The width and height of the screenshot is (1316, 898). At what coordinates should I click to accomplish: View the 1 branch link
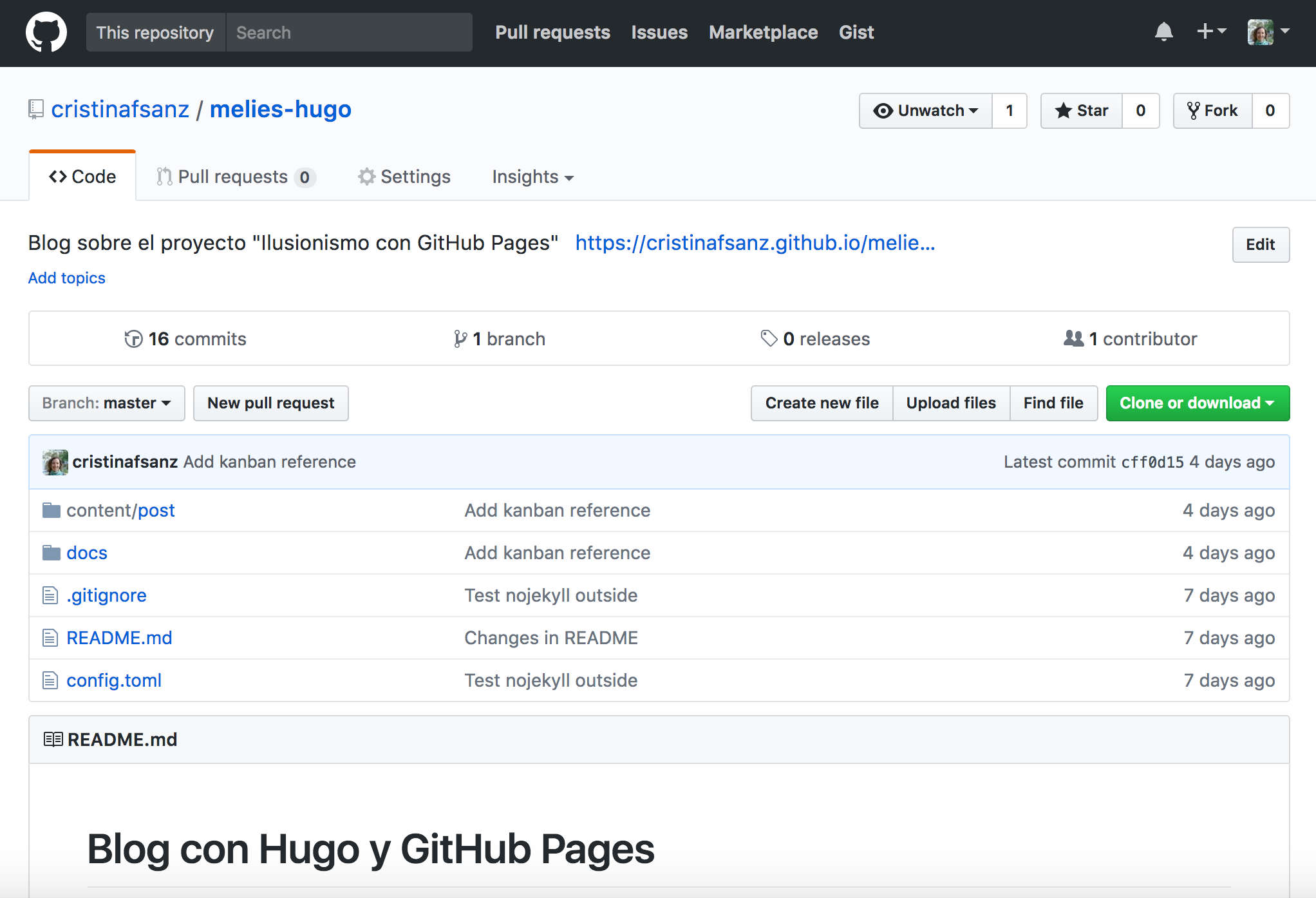[500, 339]
